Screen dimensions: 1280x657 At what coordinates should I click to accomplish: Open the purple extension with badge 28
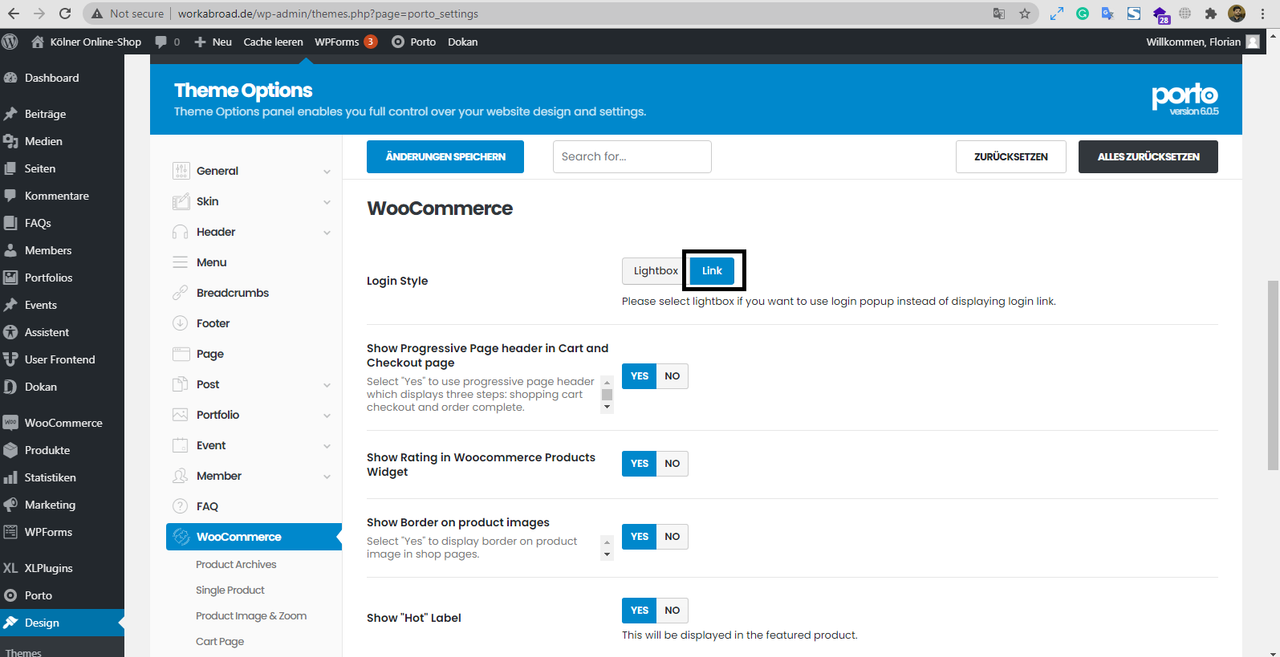1161,15
